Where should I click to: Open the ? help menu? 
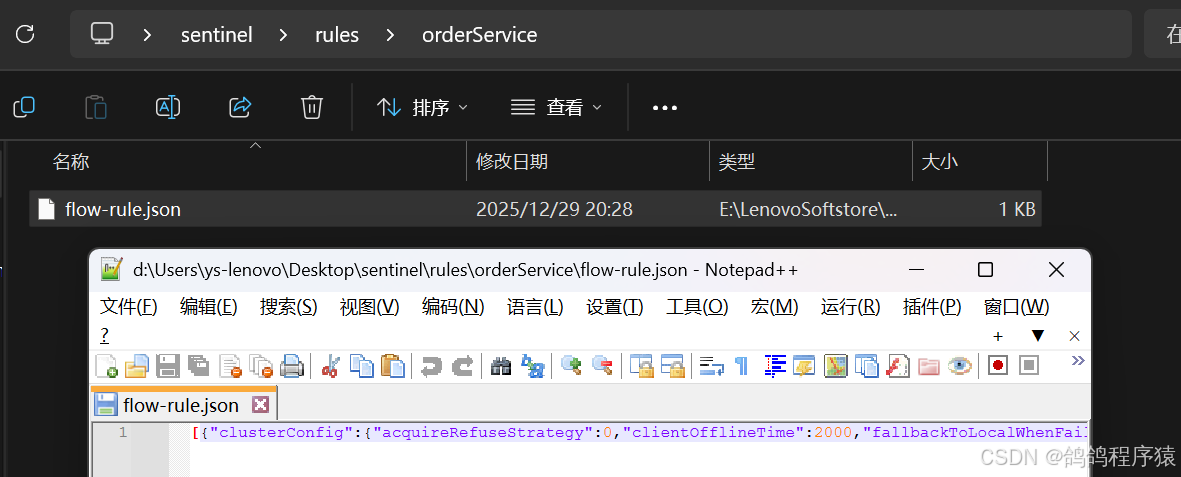[104, 335]
